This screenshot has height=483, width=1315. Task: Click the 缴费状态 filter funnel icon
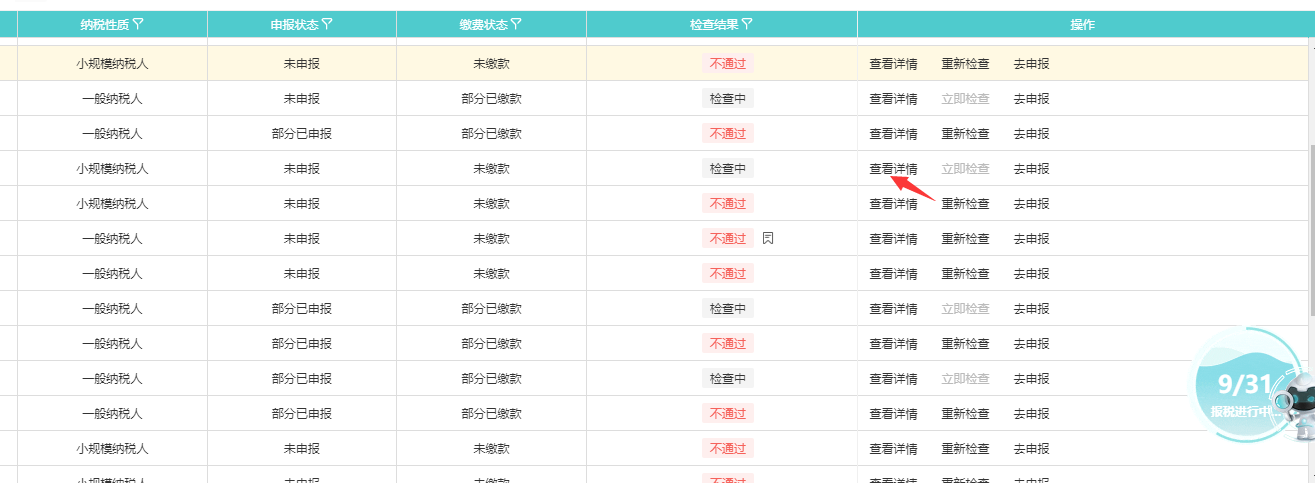coord(516,24)
